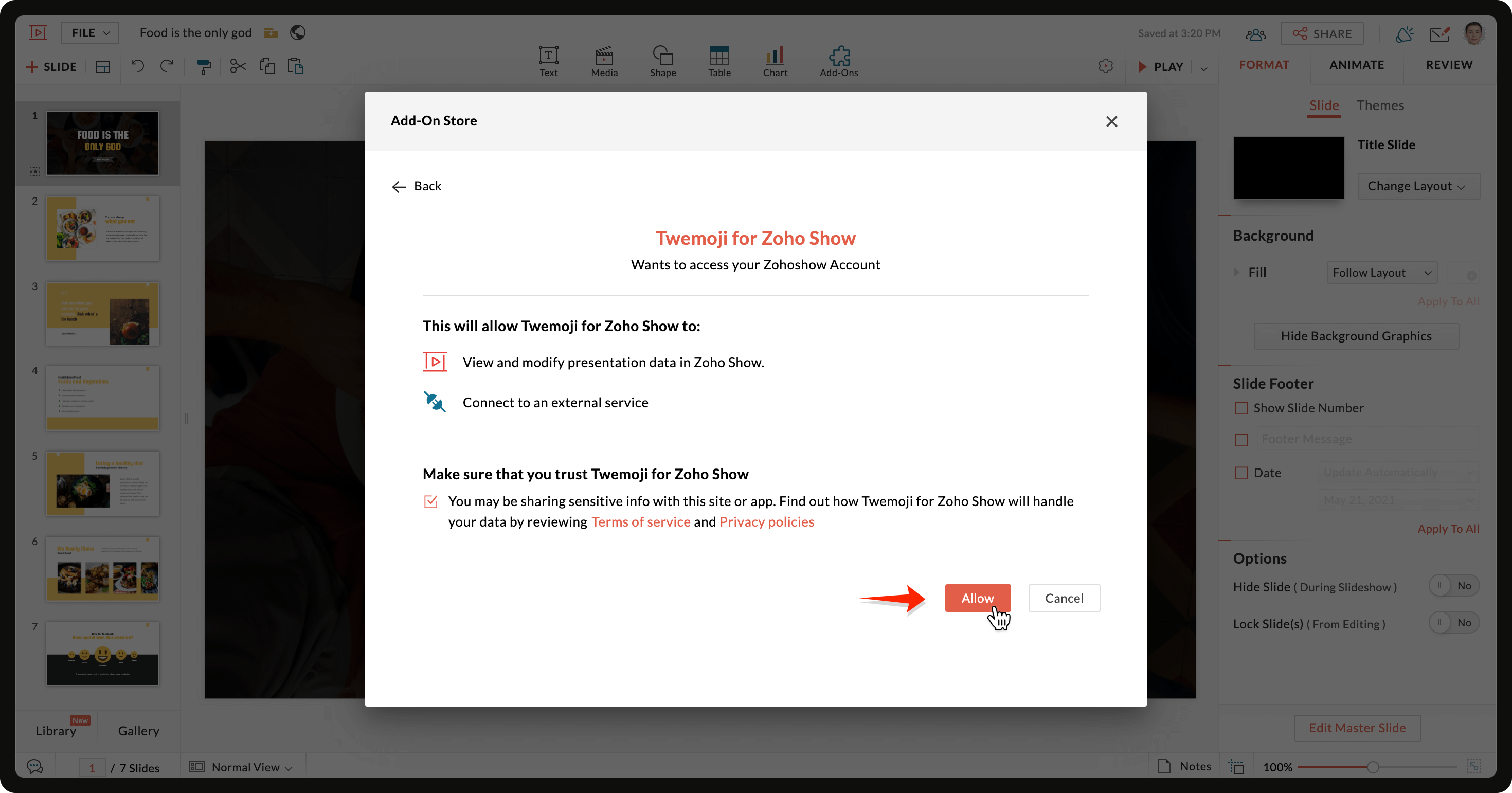Adjust the zoom level slider
Image resolution: width=1512 pixels, height=793 pixels.
click(1372, 767)
